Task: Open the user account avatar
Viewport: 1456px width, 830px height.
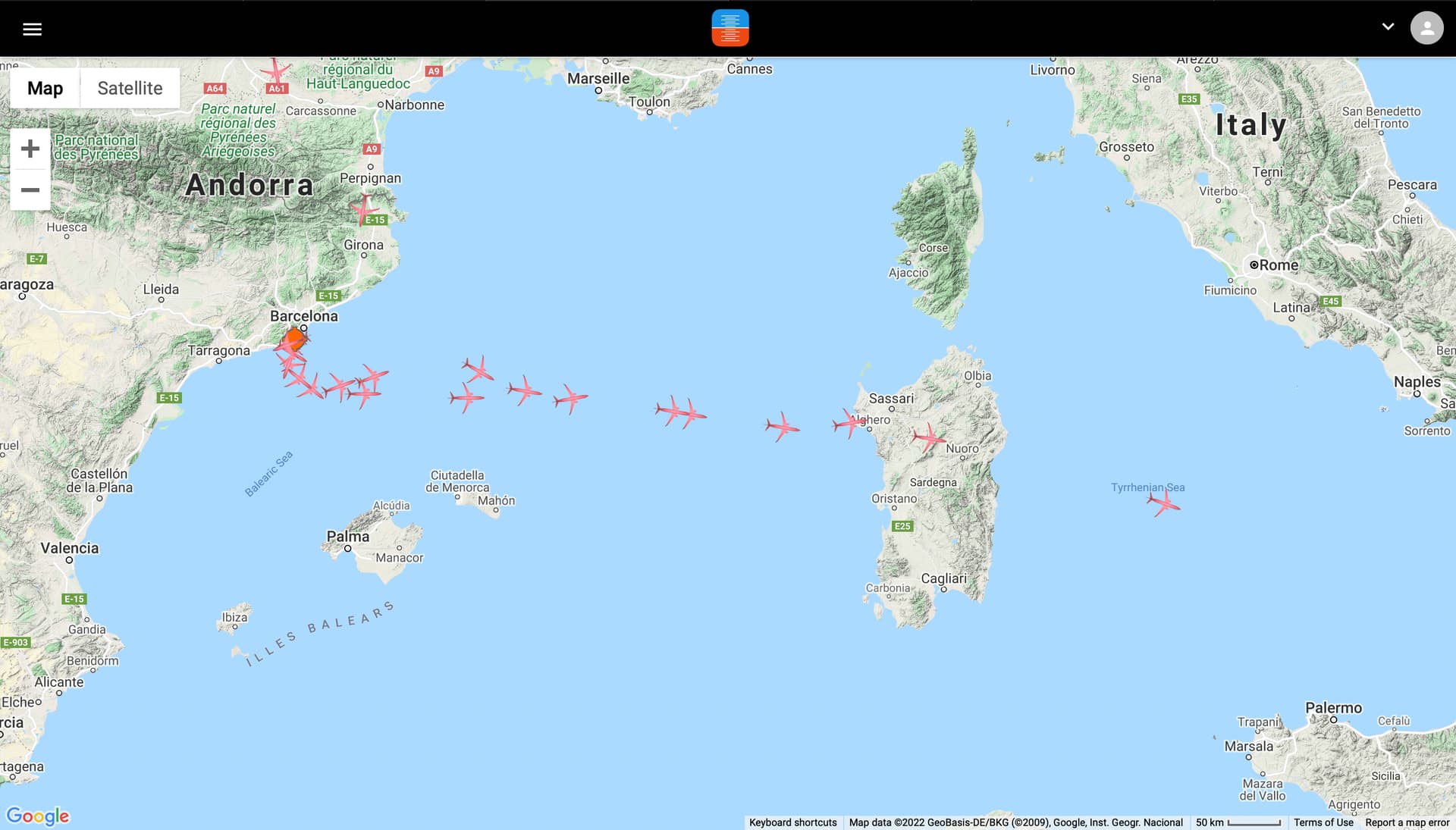Action: pyautogui.click(x=1426, y=29)
